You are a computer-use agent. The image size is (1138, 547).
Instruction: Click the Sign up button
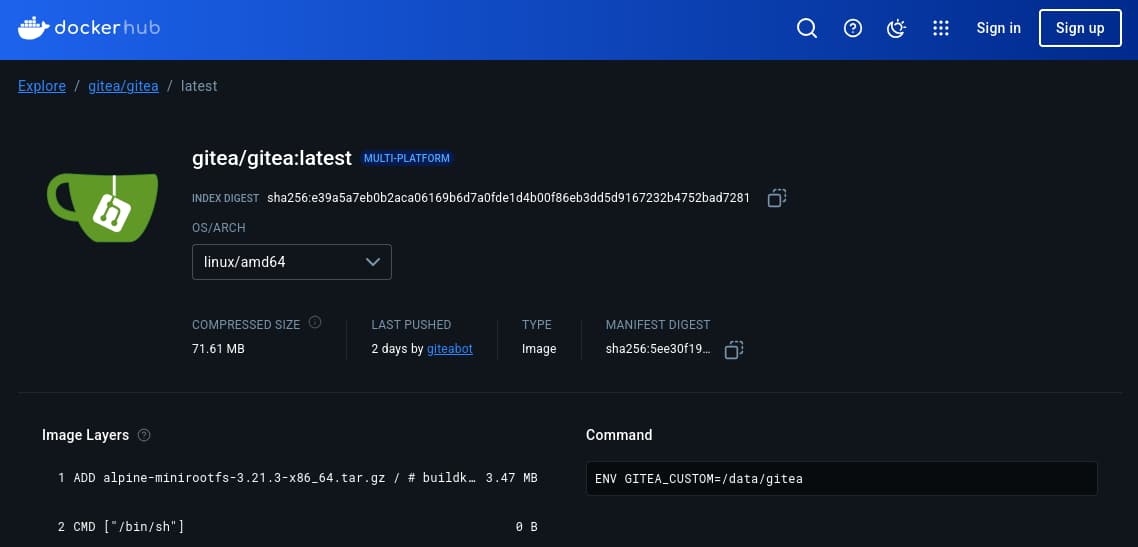tap(1080, 28)
